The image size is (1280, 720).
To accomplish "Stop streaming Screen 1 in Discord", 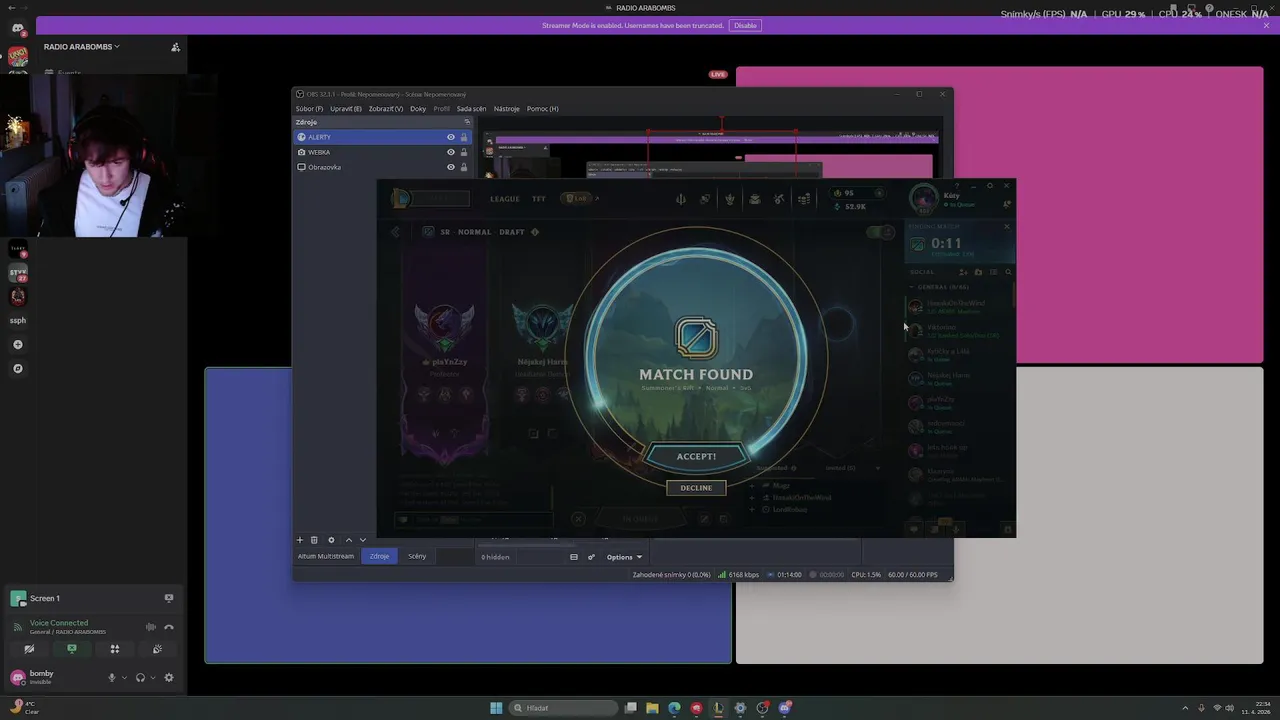I will (x=169, y=598).
